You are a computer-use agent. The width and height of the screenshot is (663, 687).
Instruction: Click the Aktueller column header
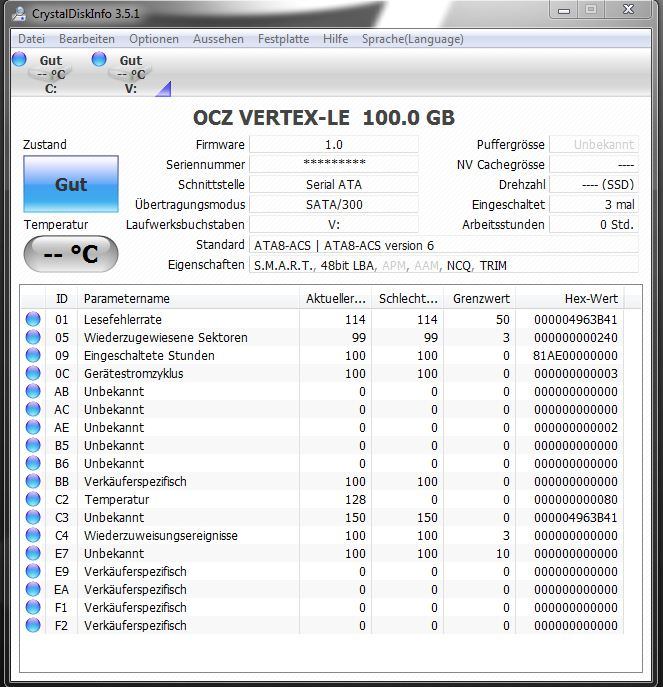pos(335,299)
